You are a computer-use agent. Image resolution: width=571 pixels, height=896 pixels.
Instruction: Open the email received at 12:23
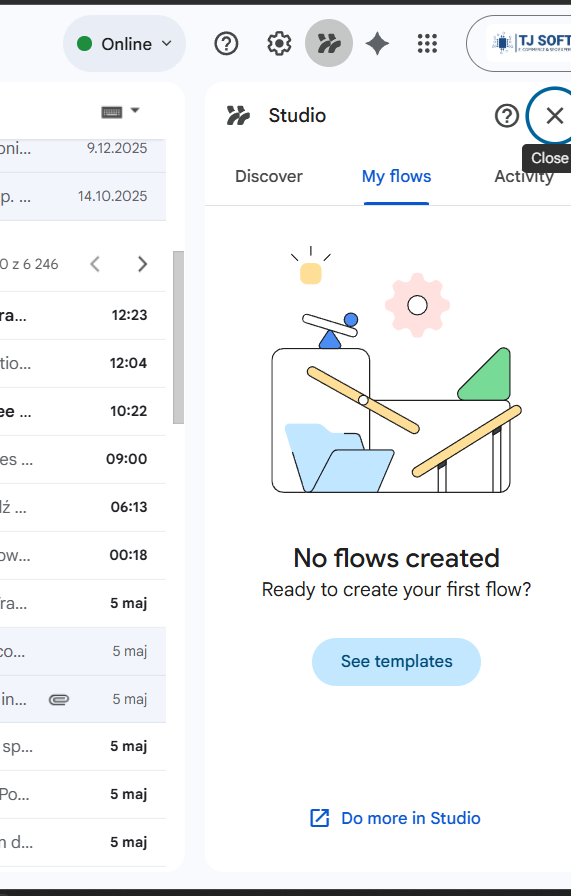pyautogui.click(x=83, y=315)
